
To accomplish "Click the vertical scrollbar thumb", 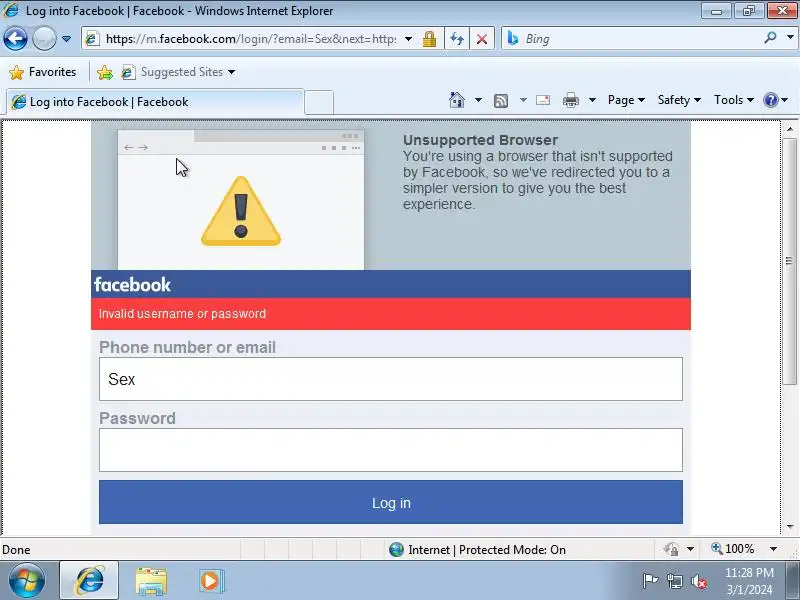I will point(790,261).
